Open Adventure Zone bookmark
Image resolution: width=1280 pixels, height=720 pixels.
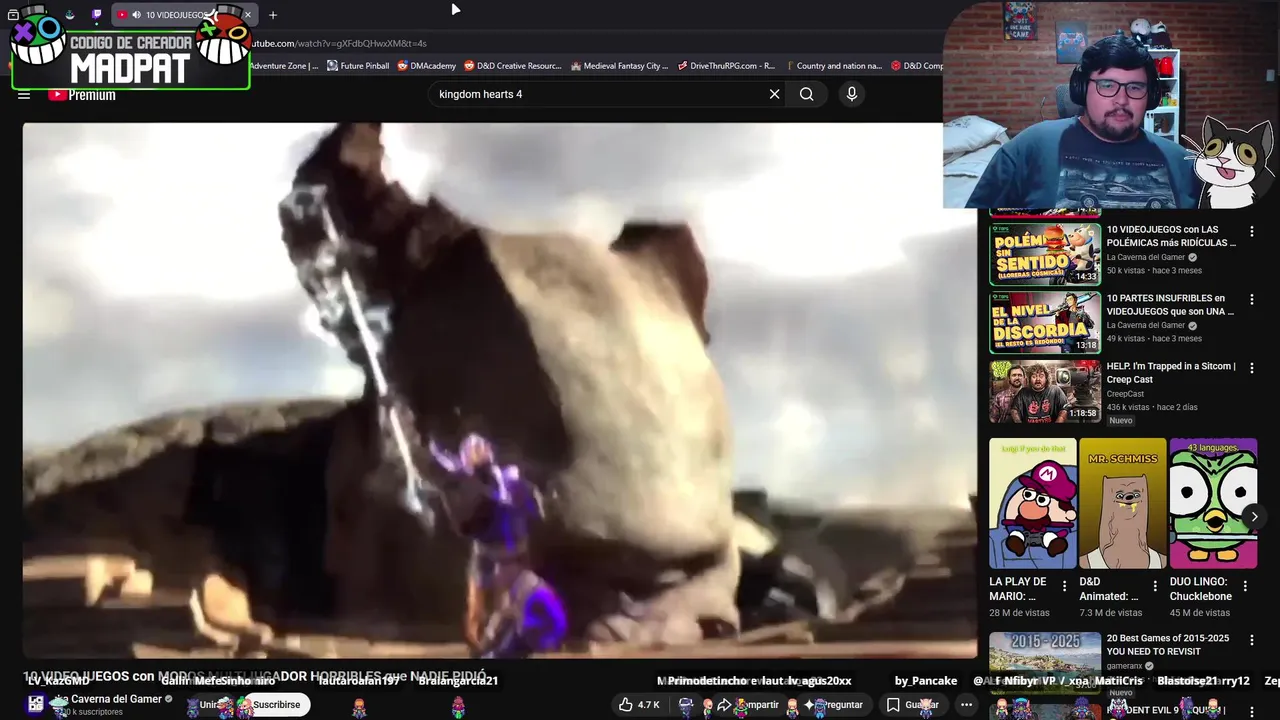tap(284, 66)
